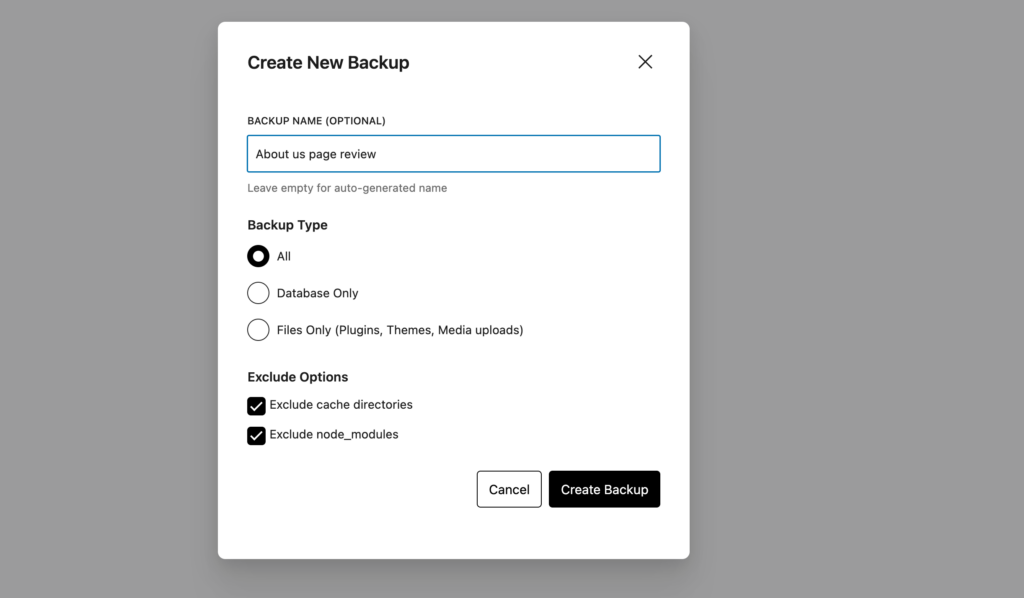Choose the Database Only radio button
1024x598 pixels.
(258, 293)
